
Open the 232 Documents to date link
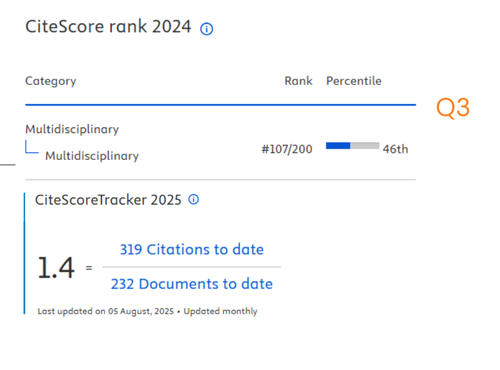click(x=192, y=284)
